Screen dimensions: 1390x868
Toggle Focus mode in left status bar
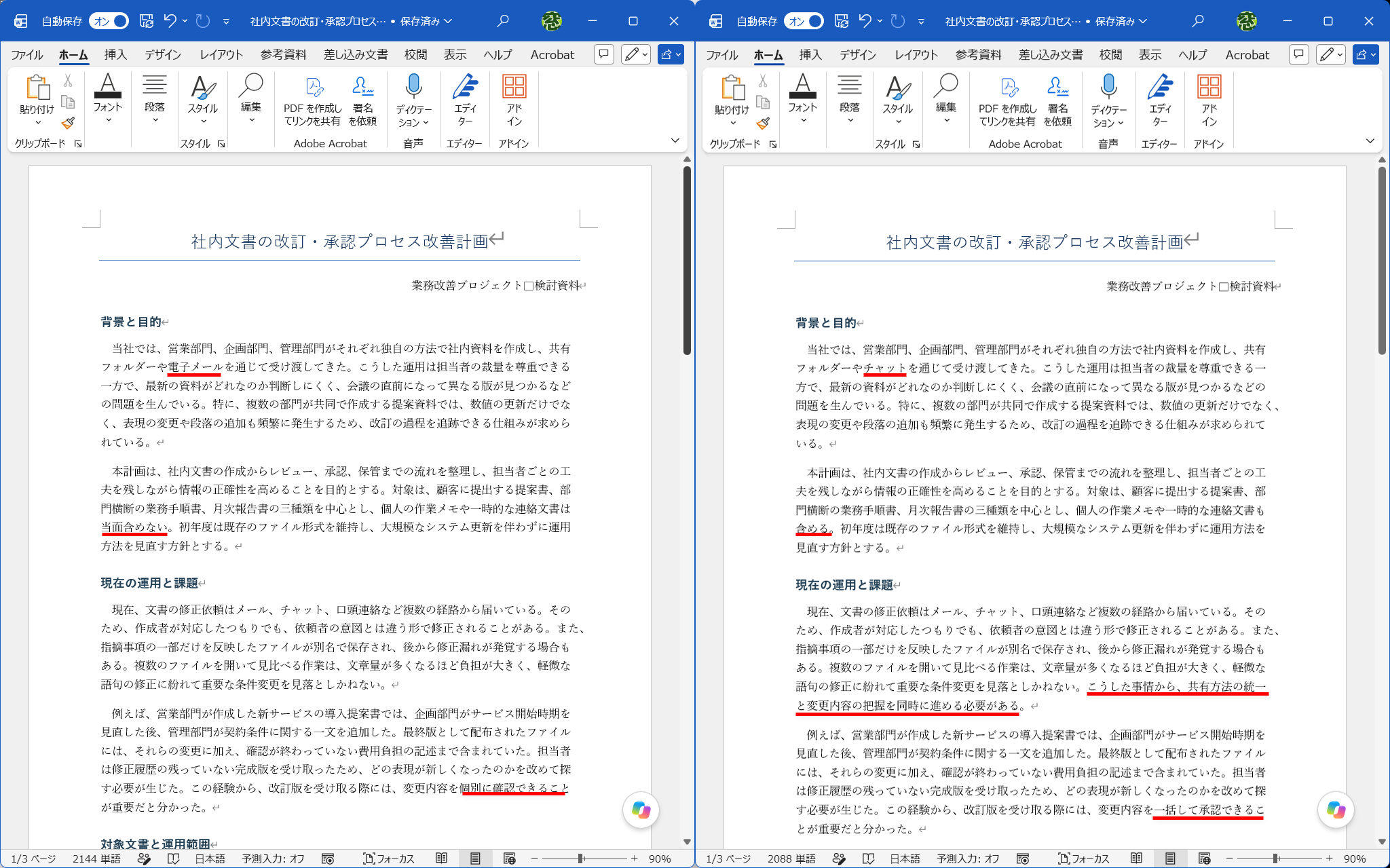388,858
